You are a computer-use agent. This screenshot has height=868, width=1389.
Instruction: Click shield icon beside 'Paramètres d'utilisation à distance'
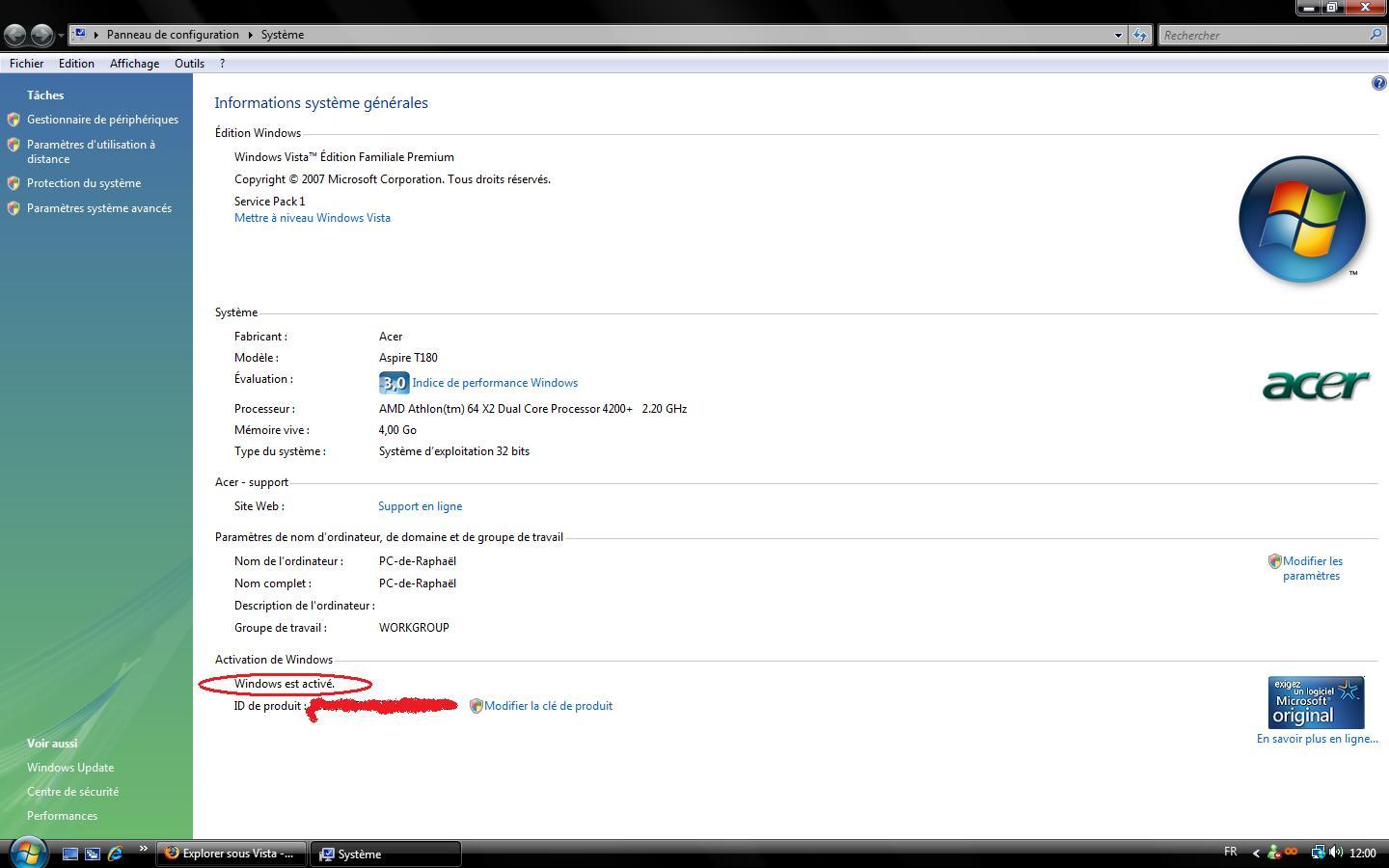click(x=14, y=145)
